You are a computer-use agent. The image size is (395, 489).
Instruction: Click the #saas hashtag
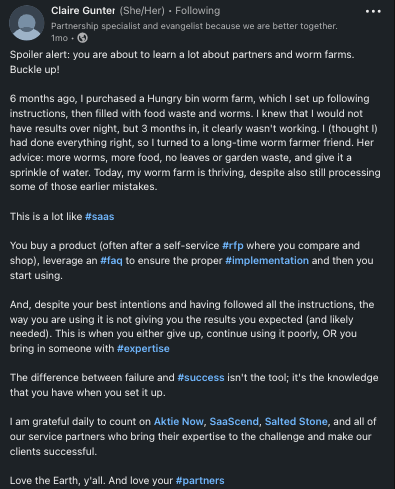click(100, 217)
